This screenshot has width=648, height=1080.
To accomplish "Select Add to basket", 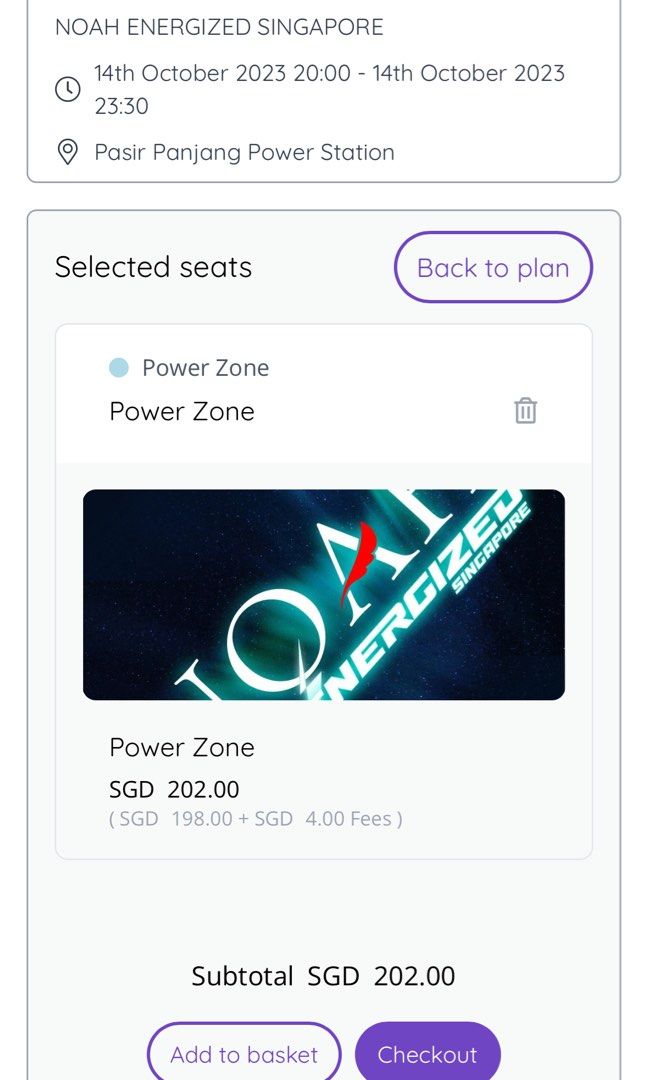I will click(x=243, y=1054).
